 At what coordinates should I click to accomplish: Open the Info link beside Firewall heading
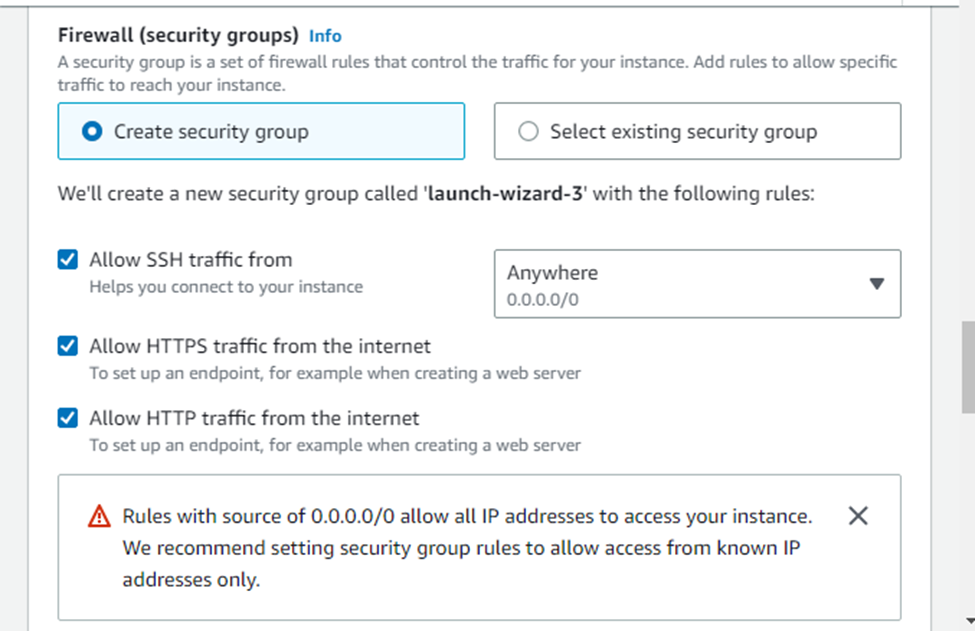(325, 36)
